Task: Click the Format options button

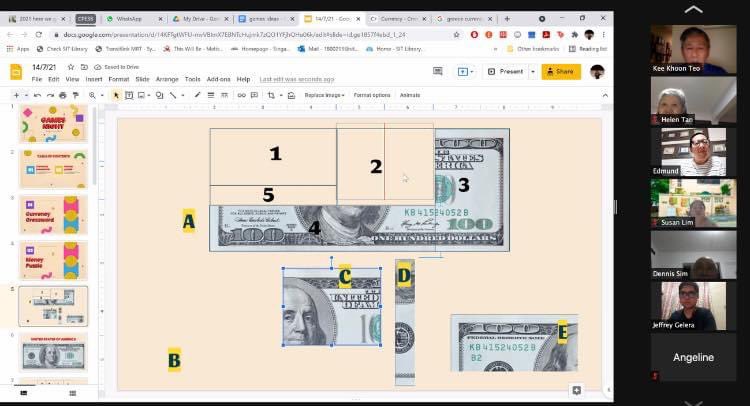Action: 372,95
